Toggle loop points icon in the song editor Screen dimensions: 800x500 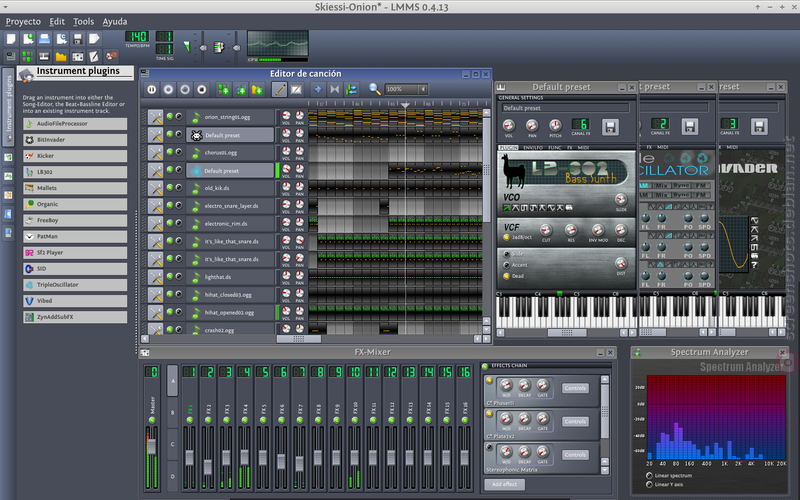tap(335, 89)
